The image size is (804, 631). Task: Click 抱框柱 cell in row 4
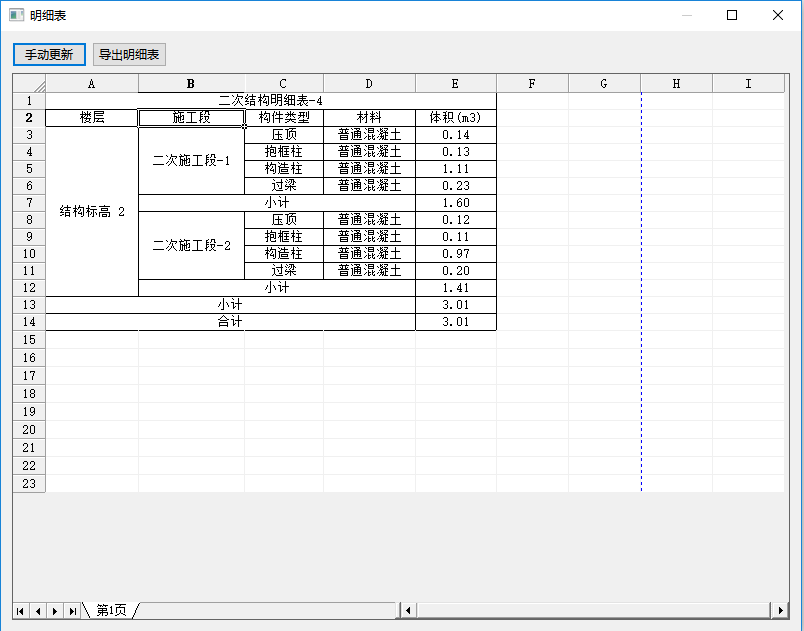click(x=284, y=152)
